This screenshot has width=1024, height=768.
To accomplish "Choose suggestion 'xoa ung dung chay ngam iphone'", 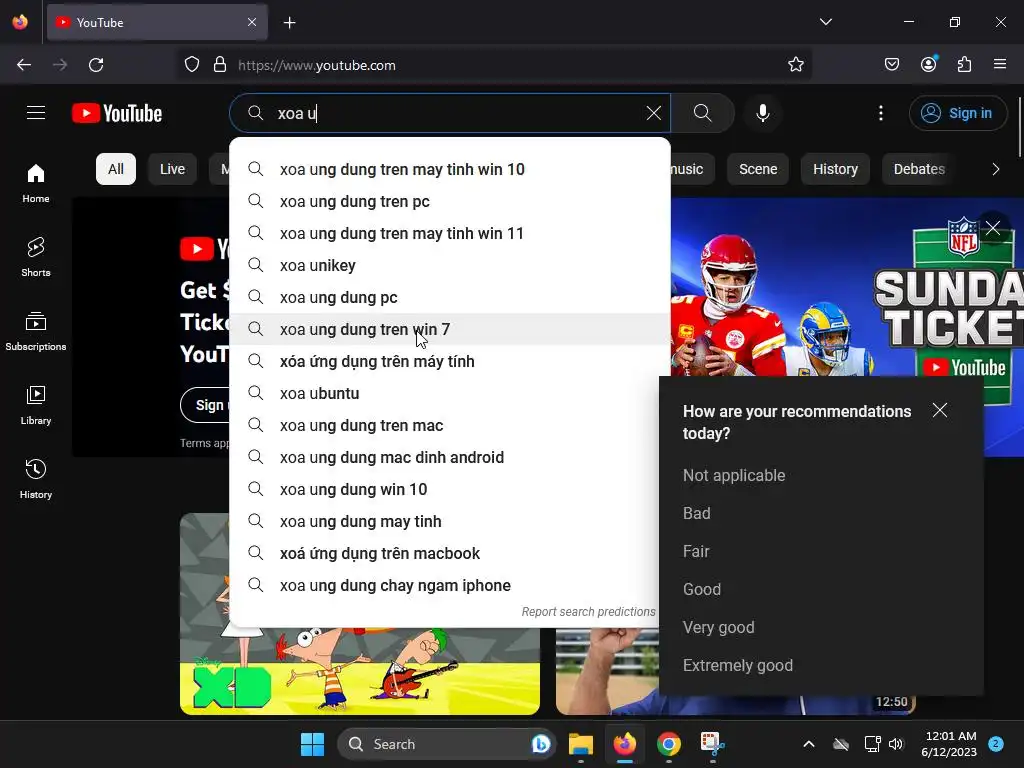I will click(444, 585).
